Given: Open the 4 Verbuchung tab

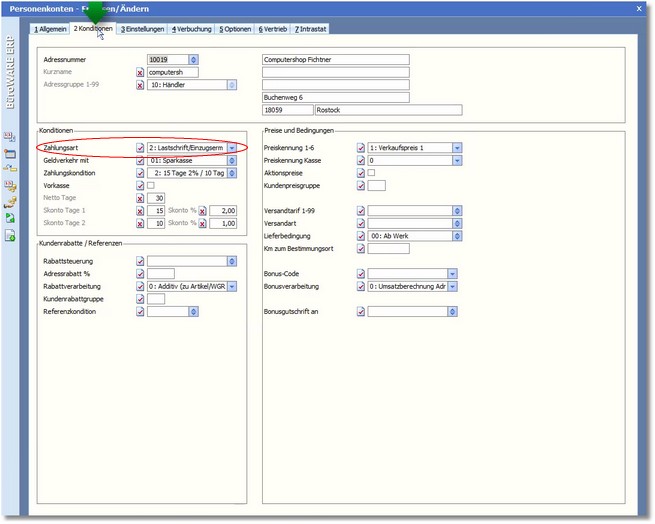Looking at the screenshot, I should coord(192,29).
